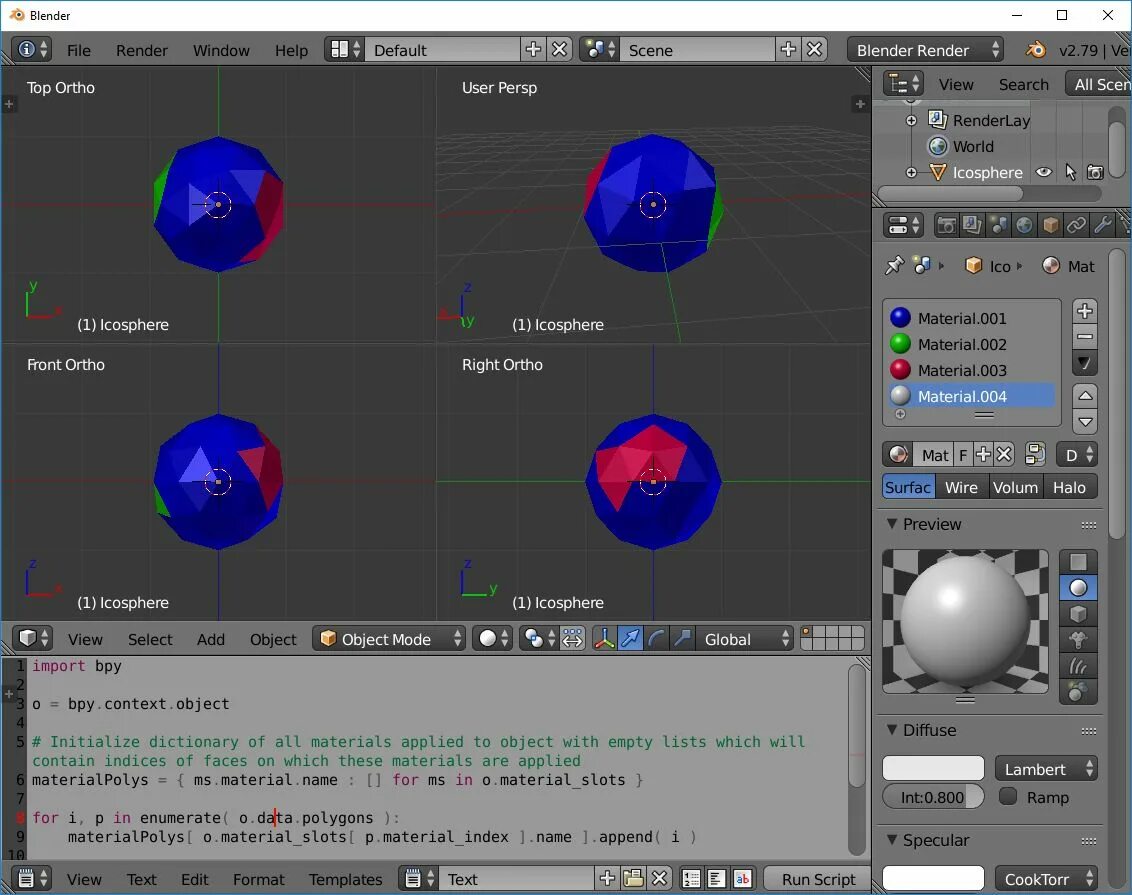
Task: Add a new screen layout with plus
Action: pyautogui.click(x=533, y=49)
